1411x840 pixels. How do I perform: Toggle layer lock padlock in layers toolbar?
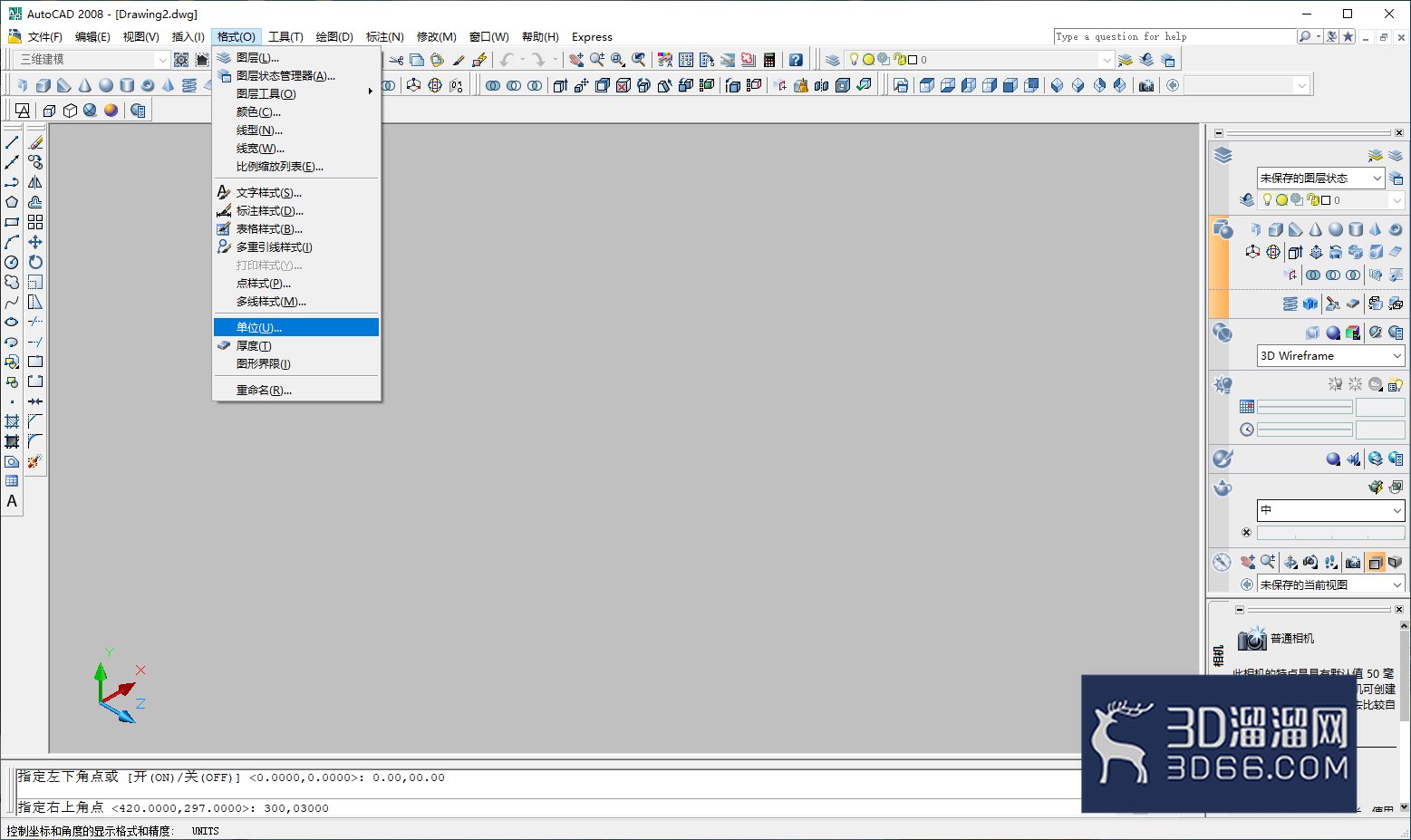(x=900, y=60)
